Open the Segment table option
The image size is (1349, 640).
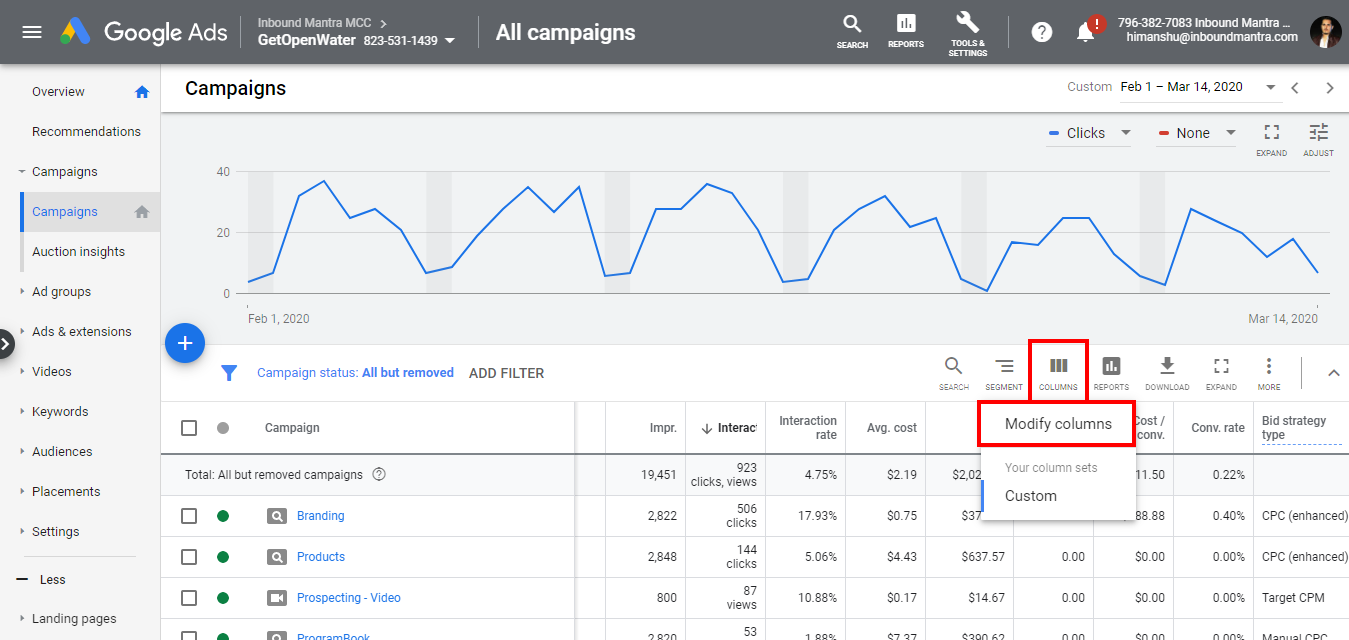1004,373
